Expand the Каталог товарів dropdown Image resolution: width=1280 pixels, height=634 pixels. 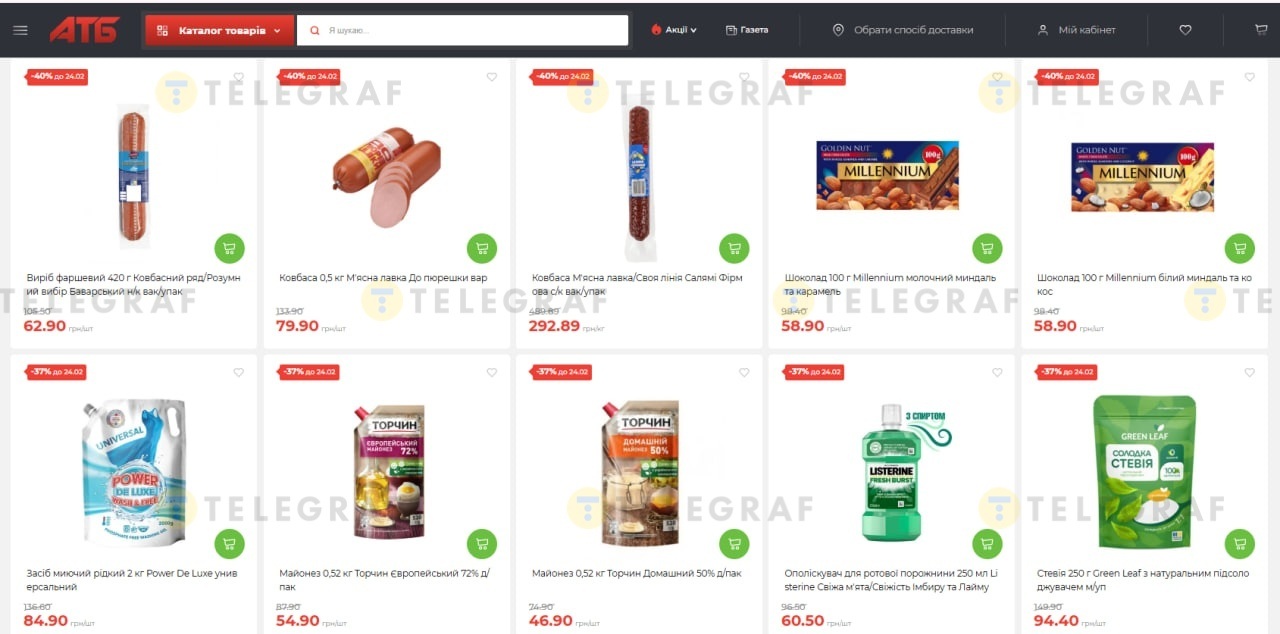(220, 30)
